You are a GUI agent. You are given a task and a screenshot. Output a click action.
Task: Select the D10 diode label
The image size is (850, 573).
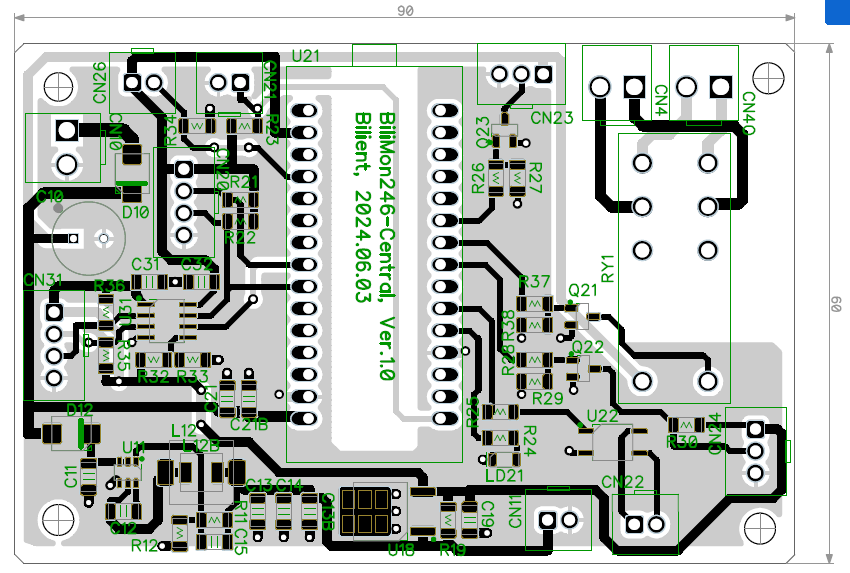point(136,213)
